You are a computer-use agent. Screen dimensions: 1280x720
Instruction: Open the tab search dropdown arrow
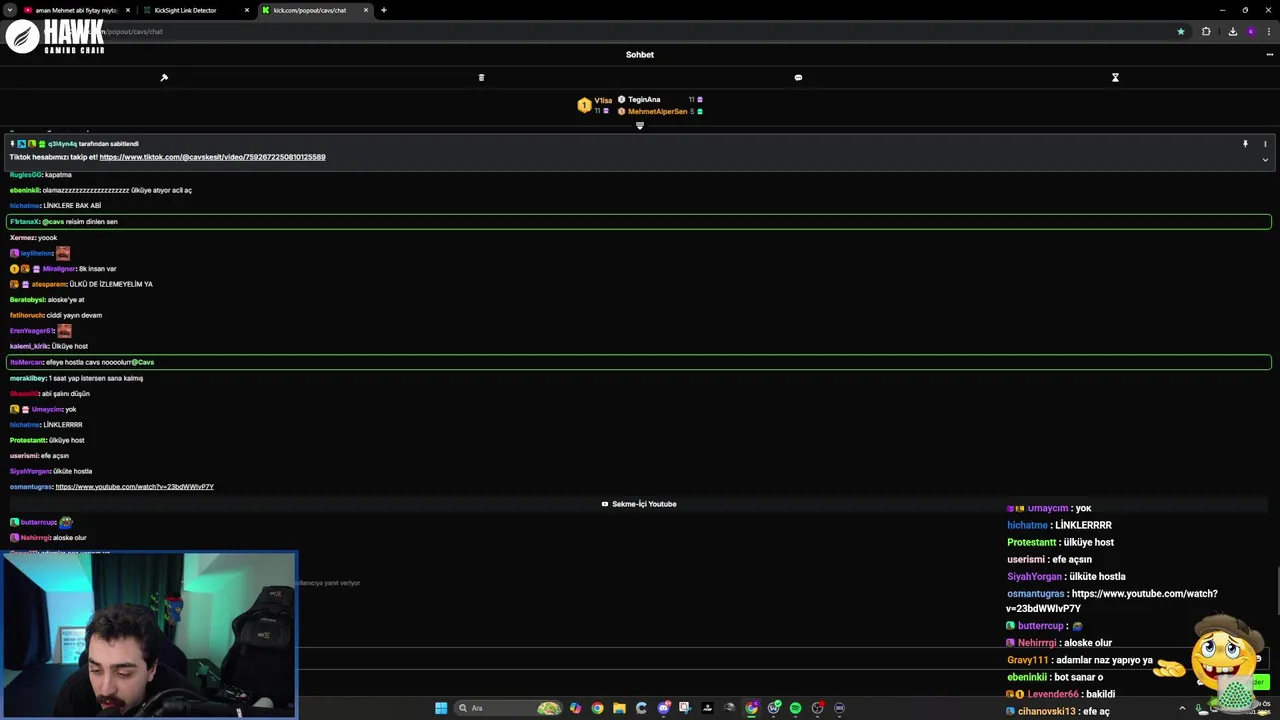9,10
